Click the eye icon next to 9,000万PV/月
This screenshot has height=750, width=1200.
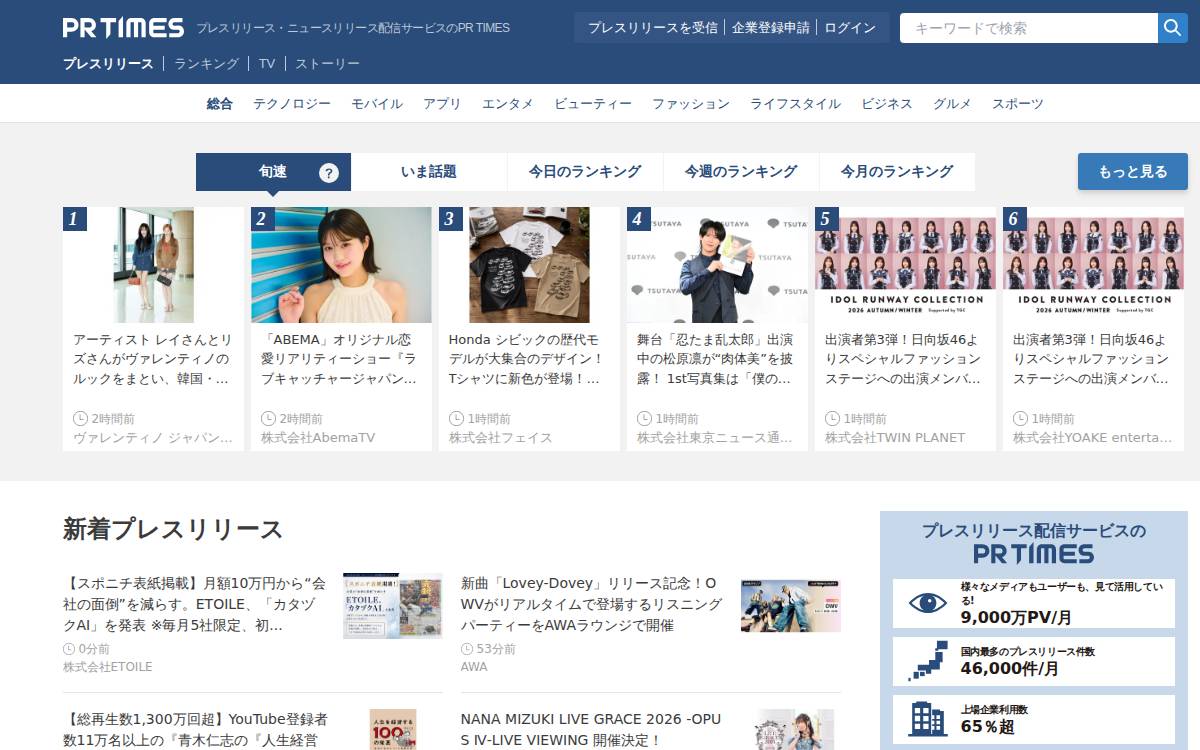927,603
